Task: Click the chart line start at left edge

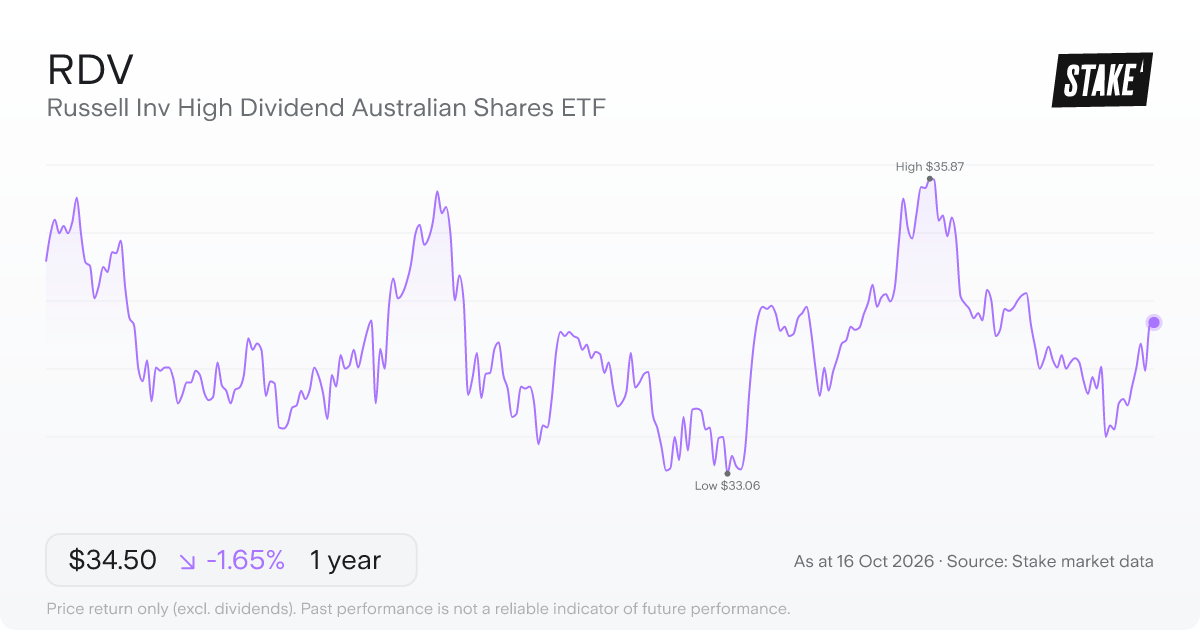Action: [x=47, y=260]
